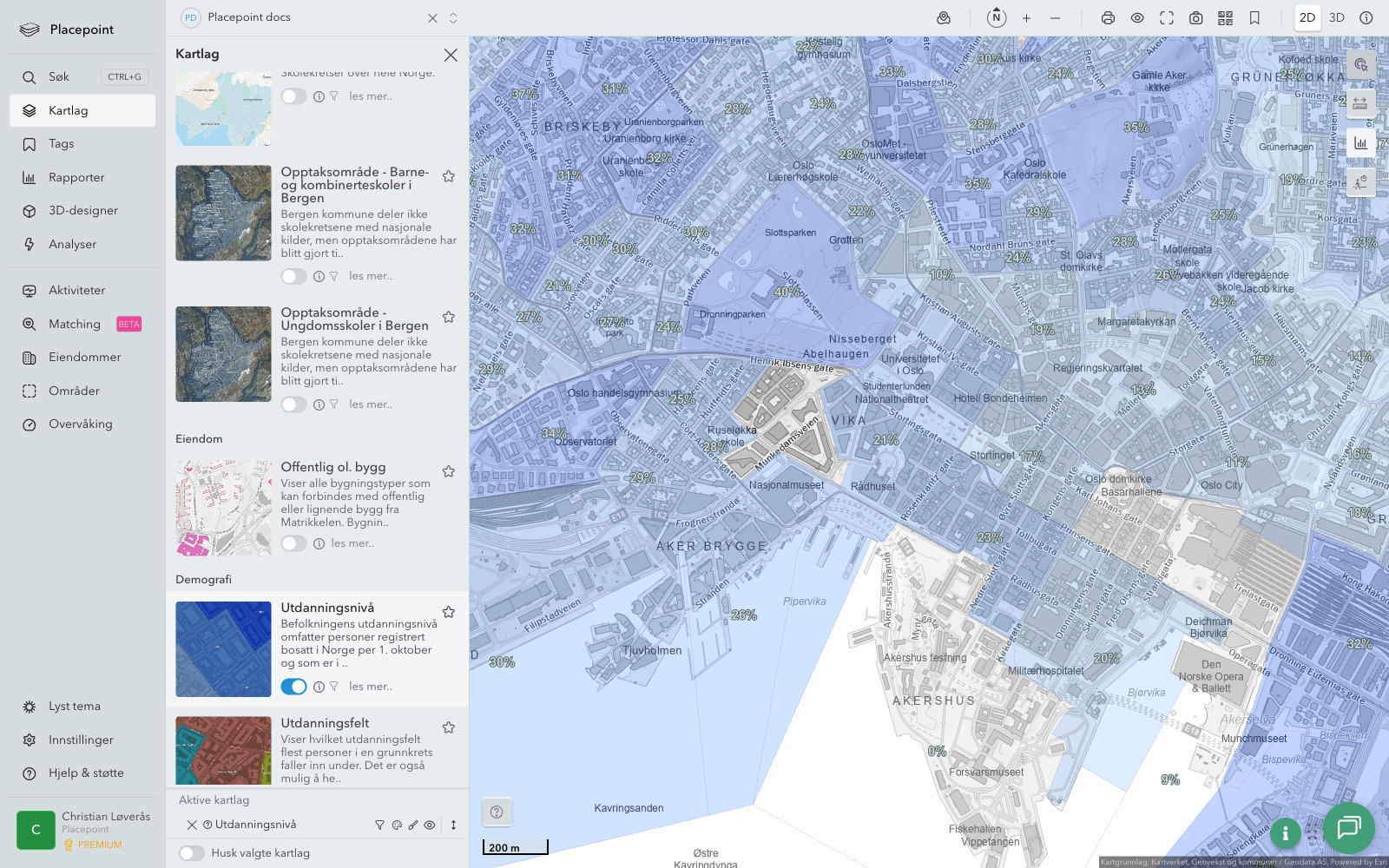1389x868 pixels.
Task: Reset map orientation with north compass
Action: pyautogui.click(x=997, y=17)
